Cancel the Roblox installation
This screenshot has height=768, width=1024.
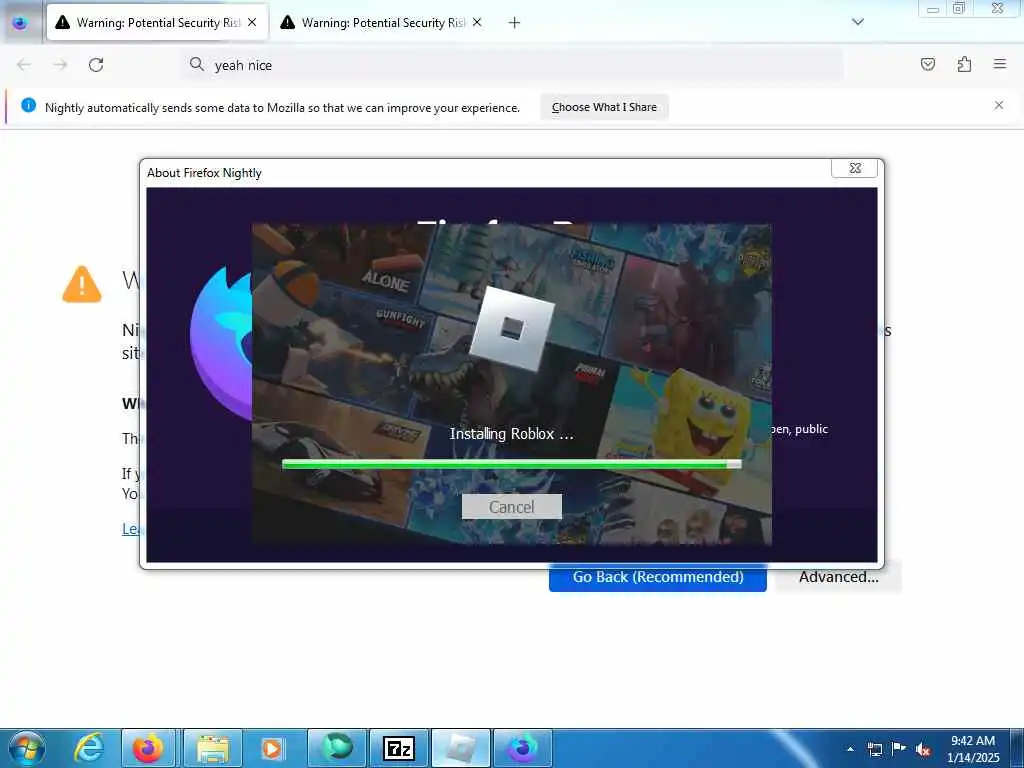[x=511, y=507]
